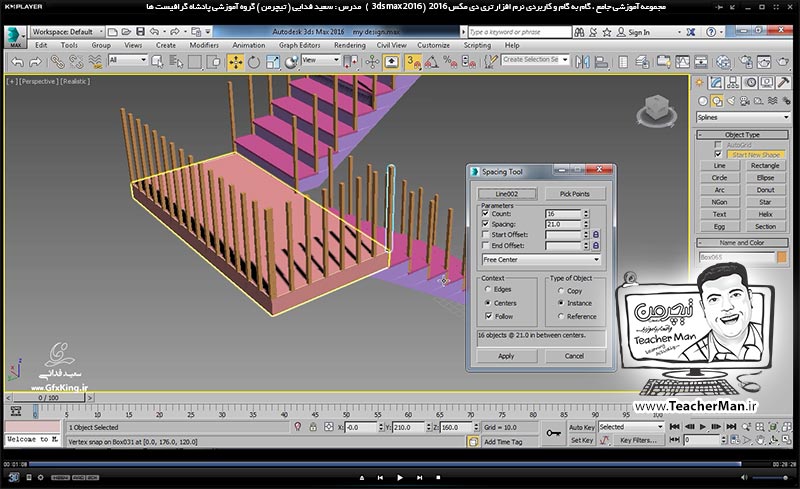Open the View reference coordinate dropdown
800x489 pixels.
click(320, 60)
